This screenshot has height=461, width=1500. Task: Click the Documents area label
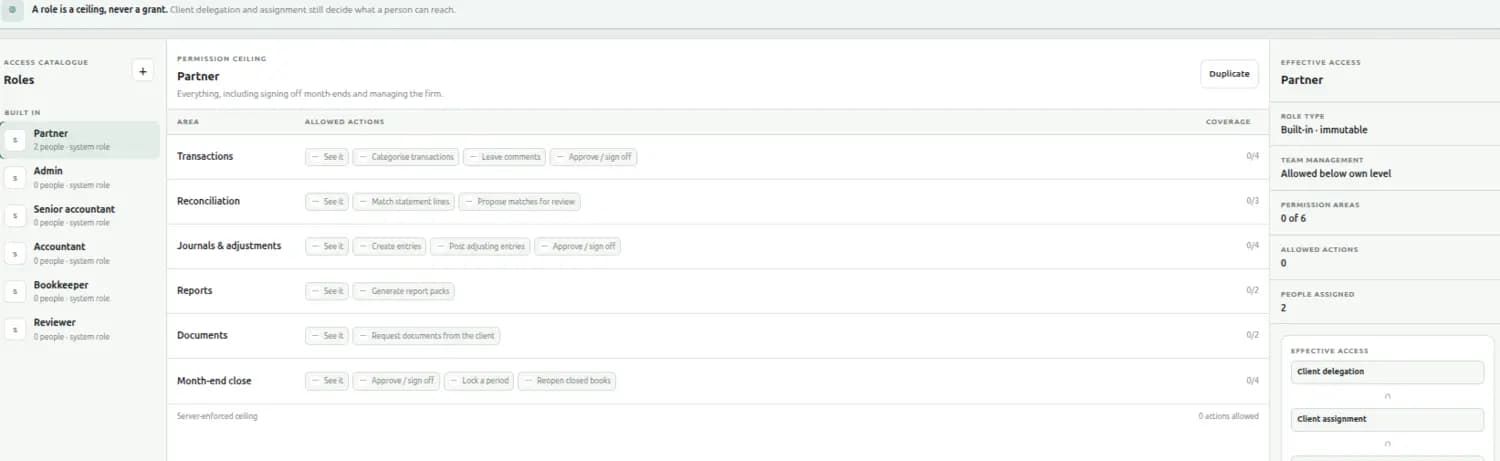(x=202, y=336)
